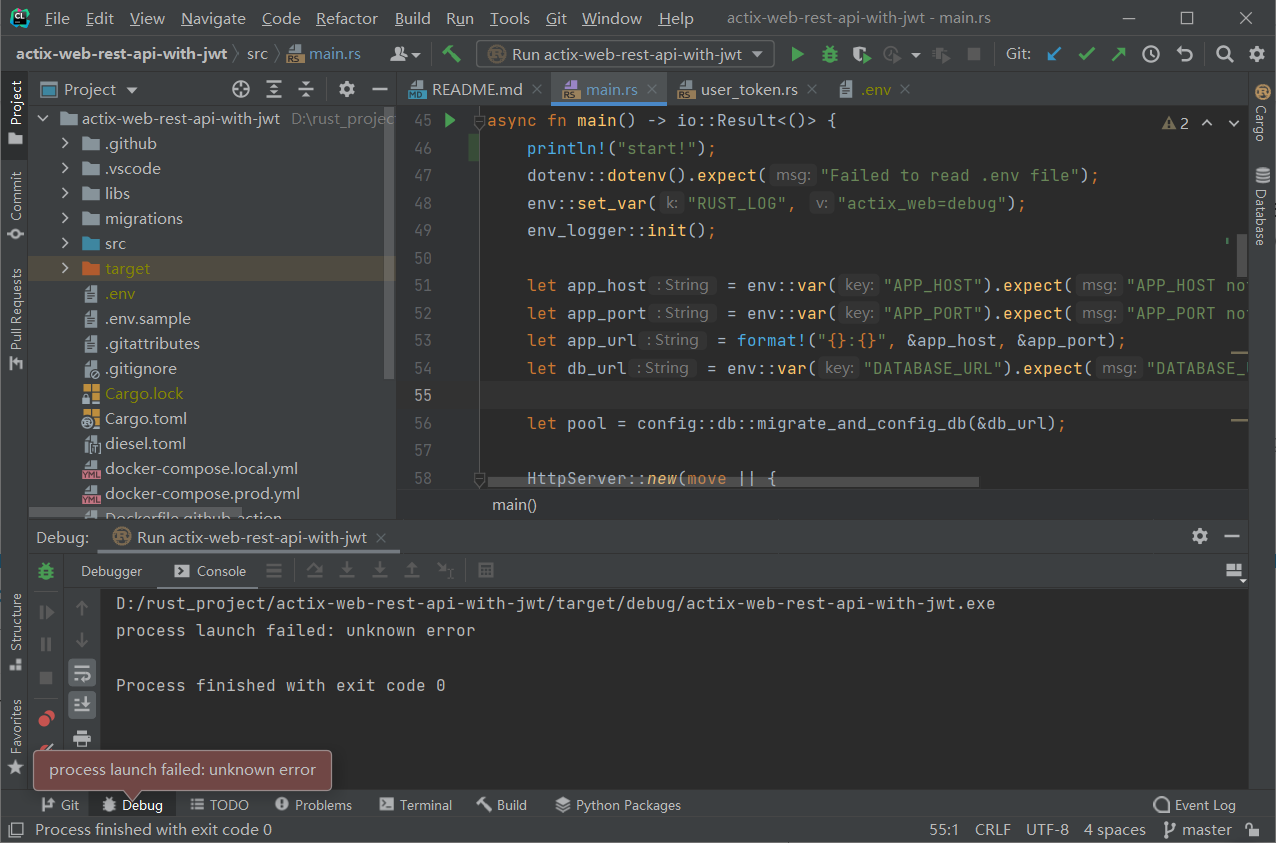
Task: Click the CRLF line separator indicator
Action: [992, 829]
